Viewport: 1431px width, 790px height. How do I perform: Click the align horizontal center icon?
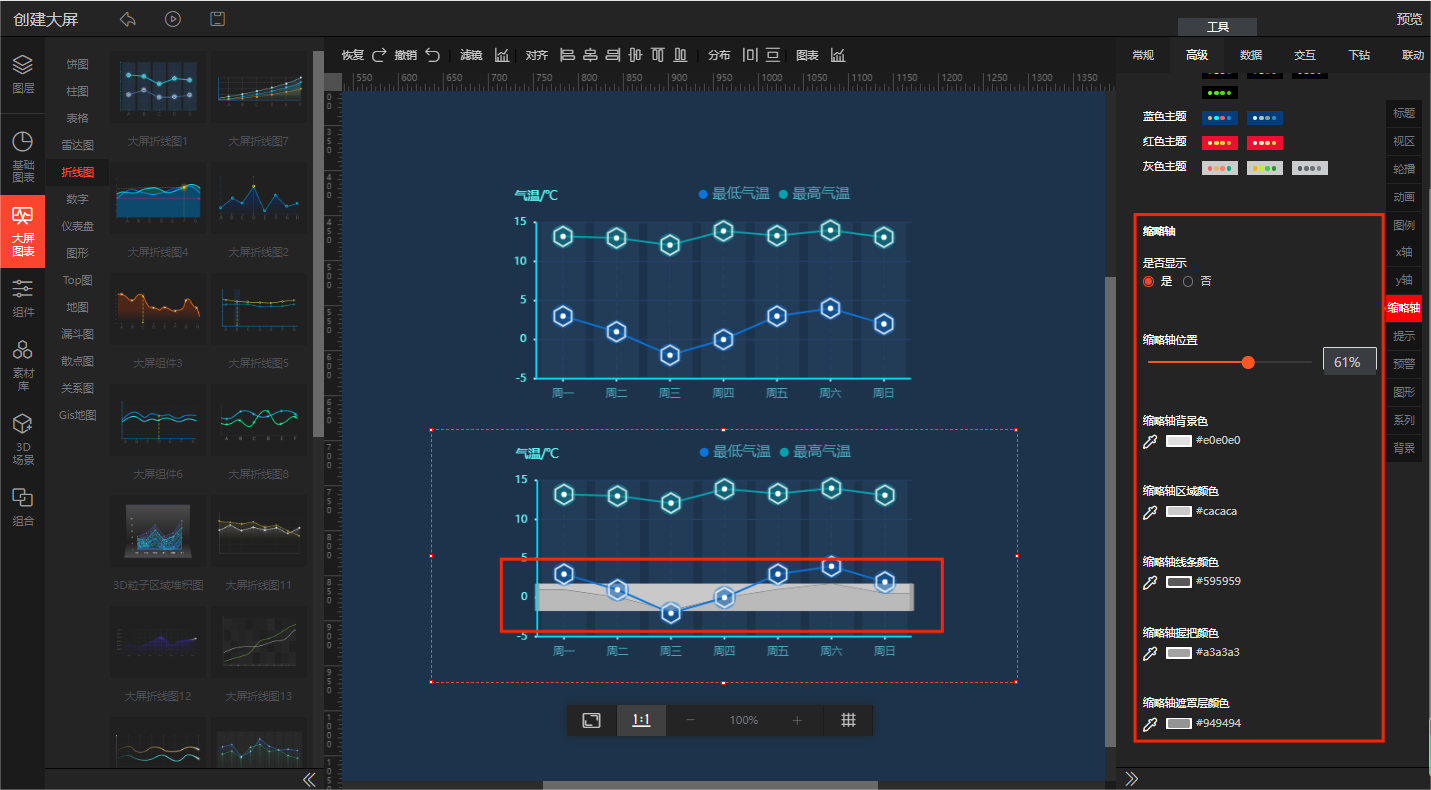[590, 55]
